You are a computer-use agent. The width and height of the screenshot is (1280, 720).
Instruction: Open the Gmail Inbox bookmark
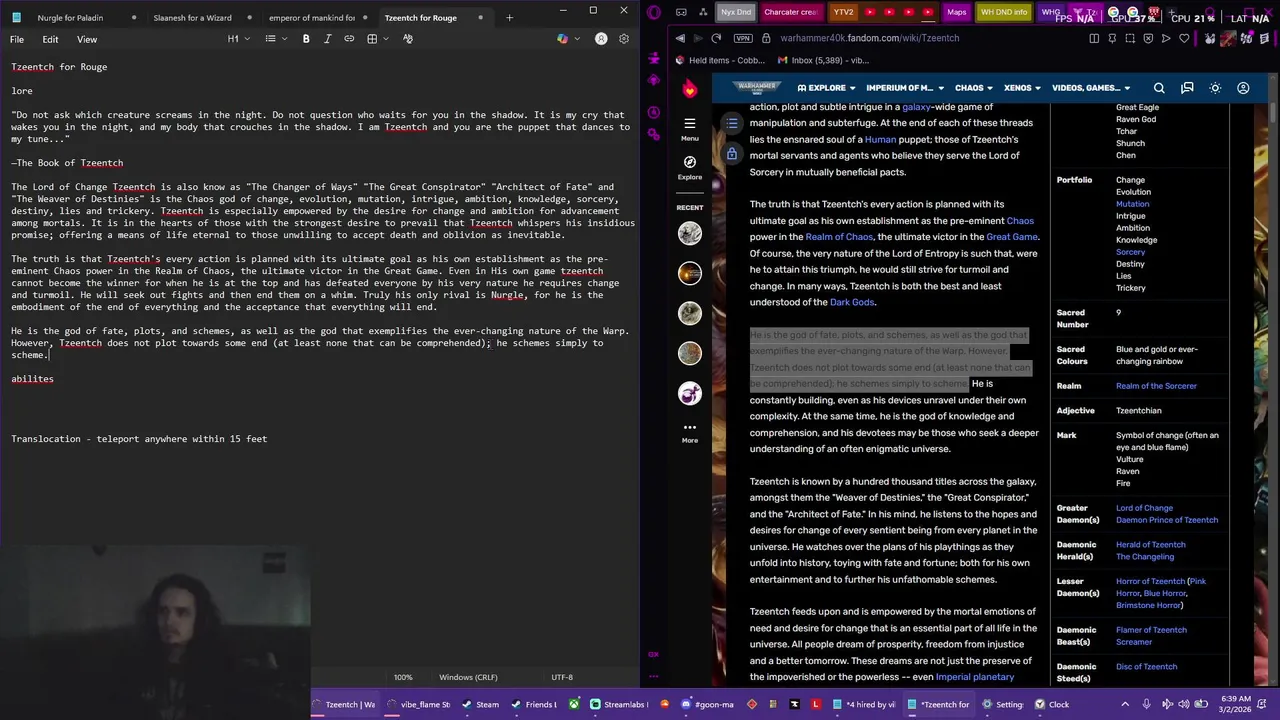coord(821,60)
